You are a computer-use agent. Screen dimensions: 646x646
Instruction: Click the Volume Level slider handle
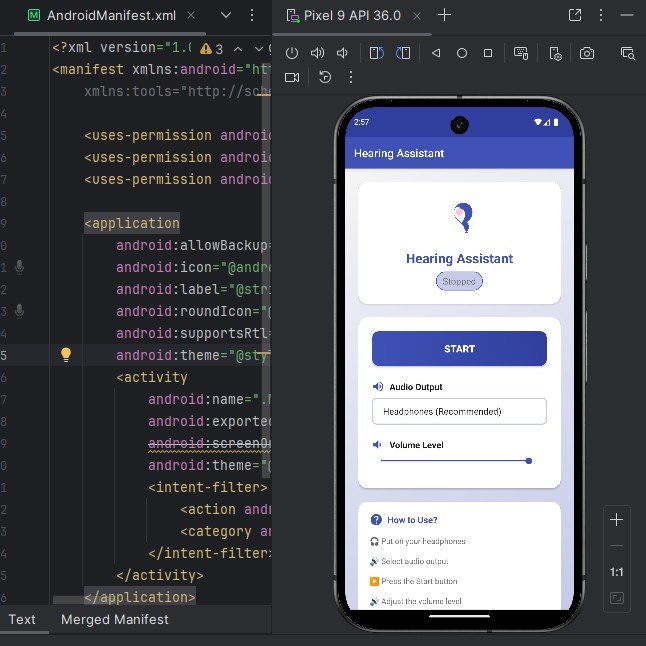pyautogui.click(x=528, y=461)
